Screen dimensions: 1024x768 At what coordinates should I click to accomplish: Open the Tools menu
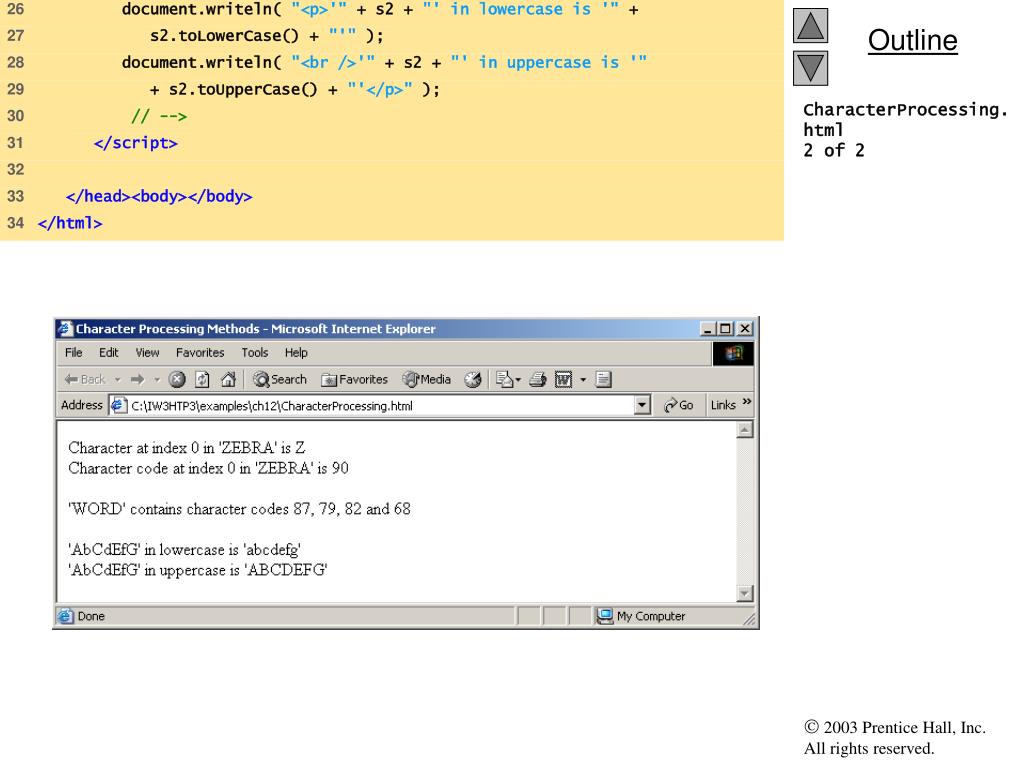click(x=255, y=353)
